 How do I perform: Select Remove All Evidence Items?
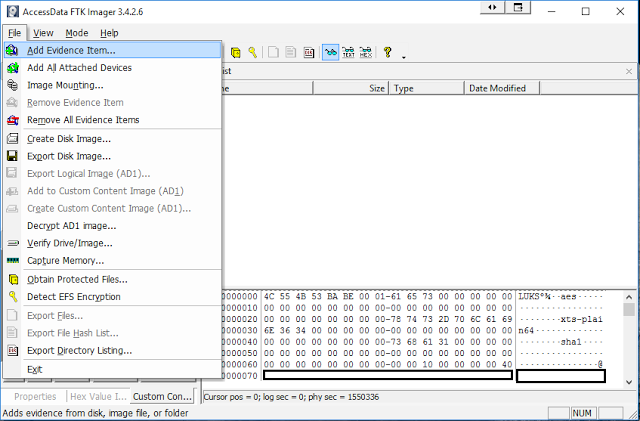tap(113, 120)
